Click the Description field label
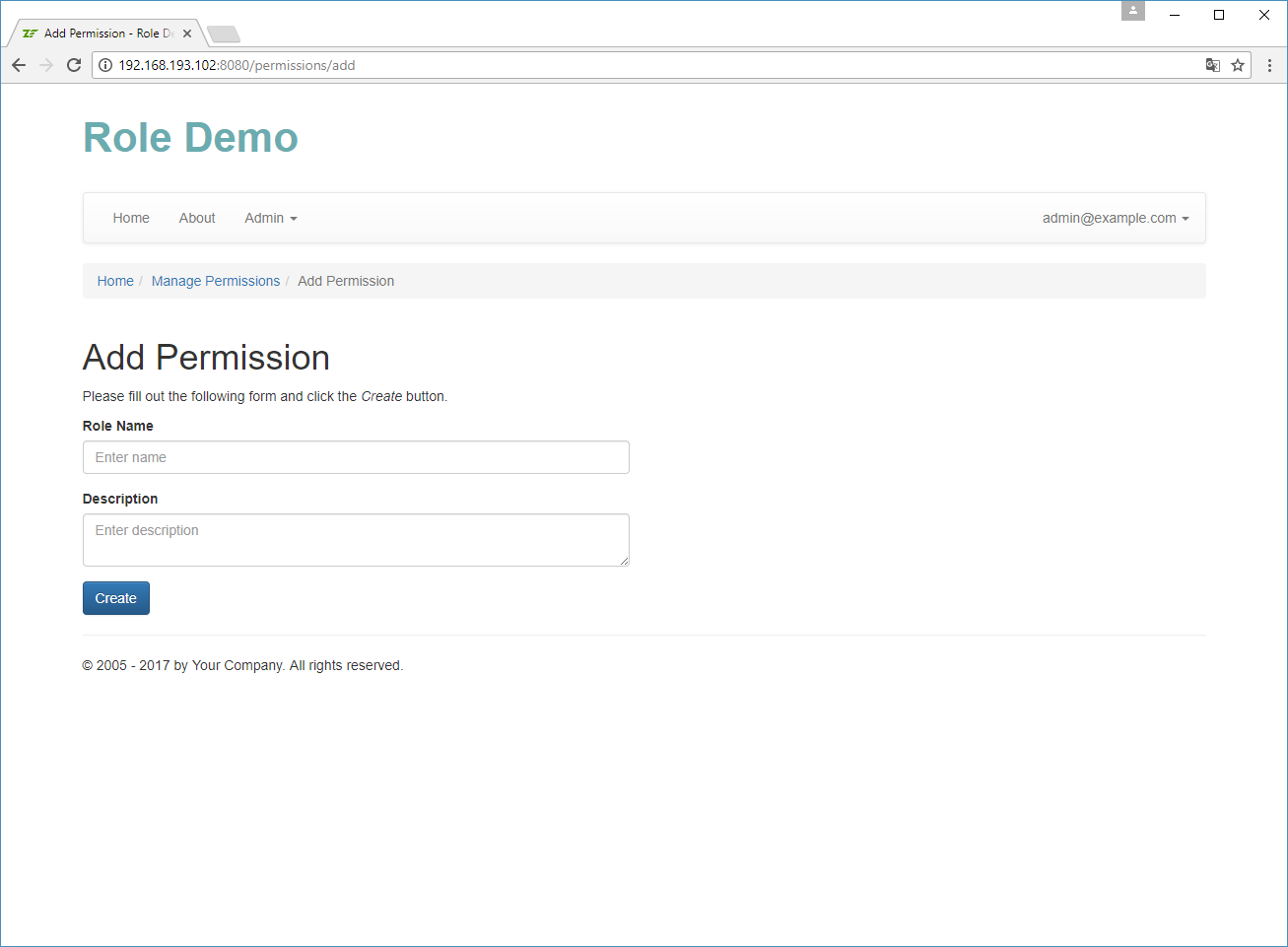The width and height of the screenshot is (1288, 947). (x=120, y=499)
